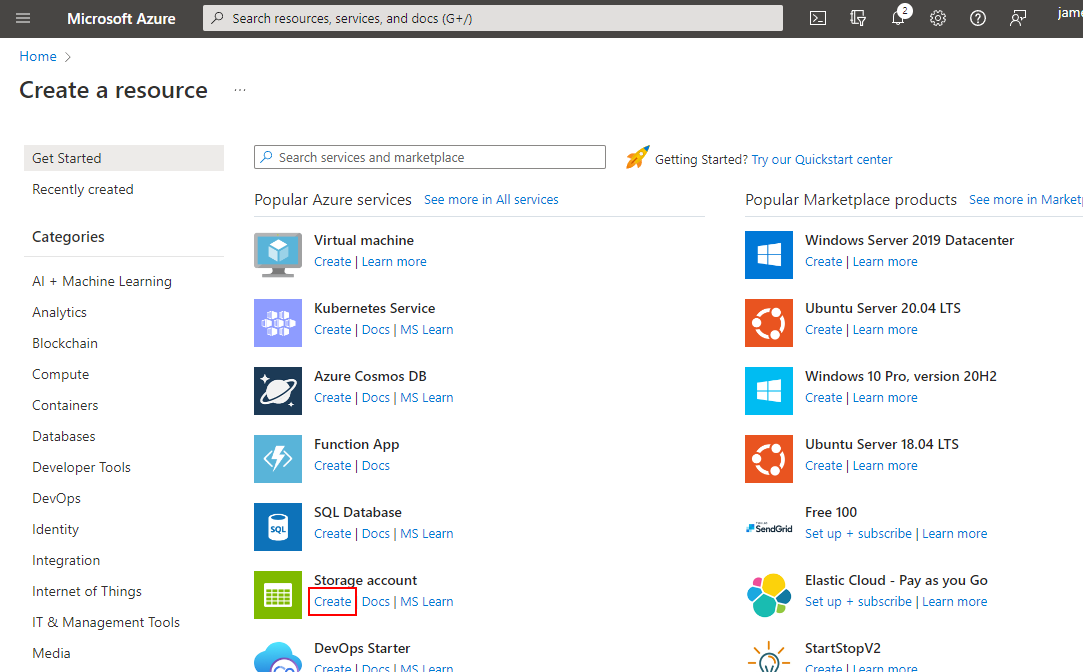
Task: Open the notifications bell
Action: pos(898,19)
